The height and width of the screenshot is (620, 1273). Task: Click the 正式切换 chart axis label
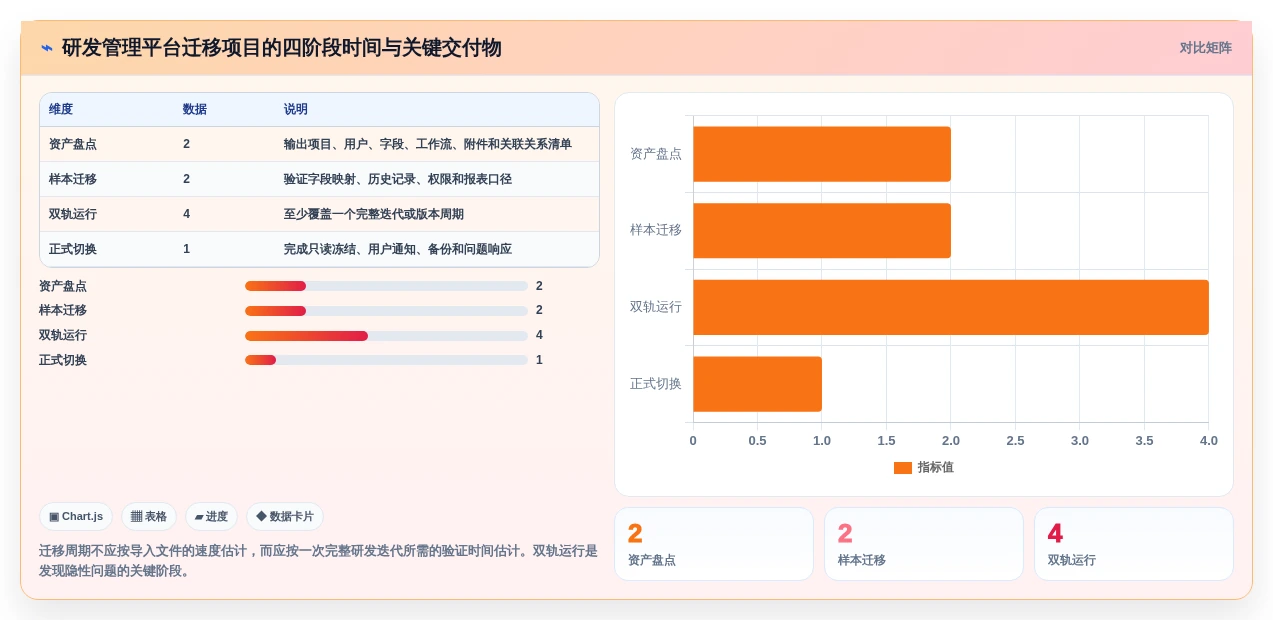pyautogui.click(x=656, y=384)
